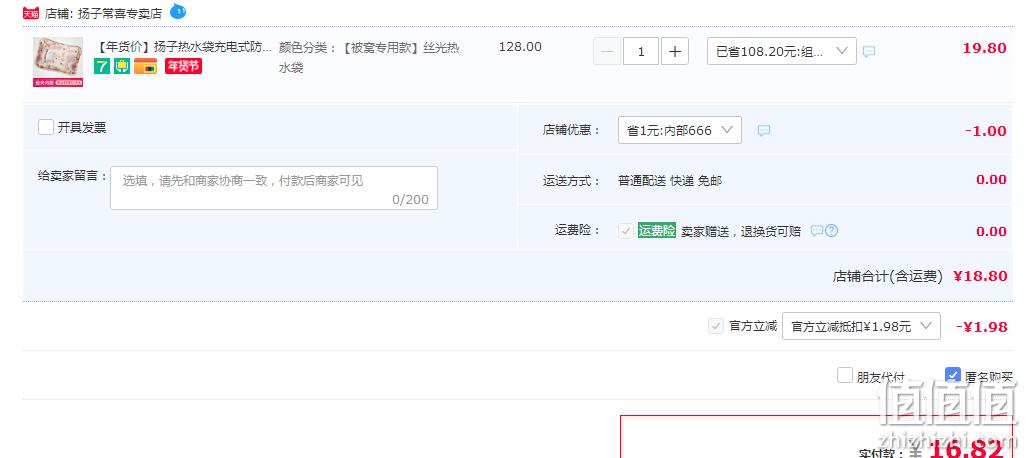Screen dimensions: 1027x458
Task: Toggle the 官方立减 checkbox
Action: tap(715, 326)
